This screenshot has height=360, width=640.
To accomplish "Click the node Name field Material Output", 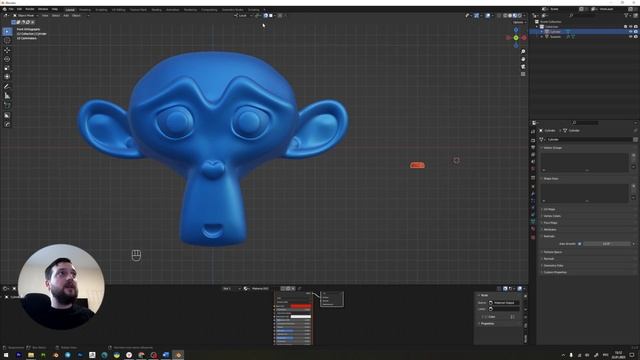I will 504,303.
